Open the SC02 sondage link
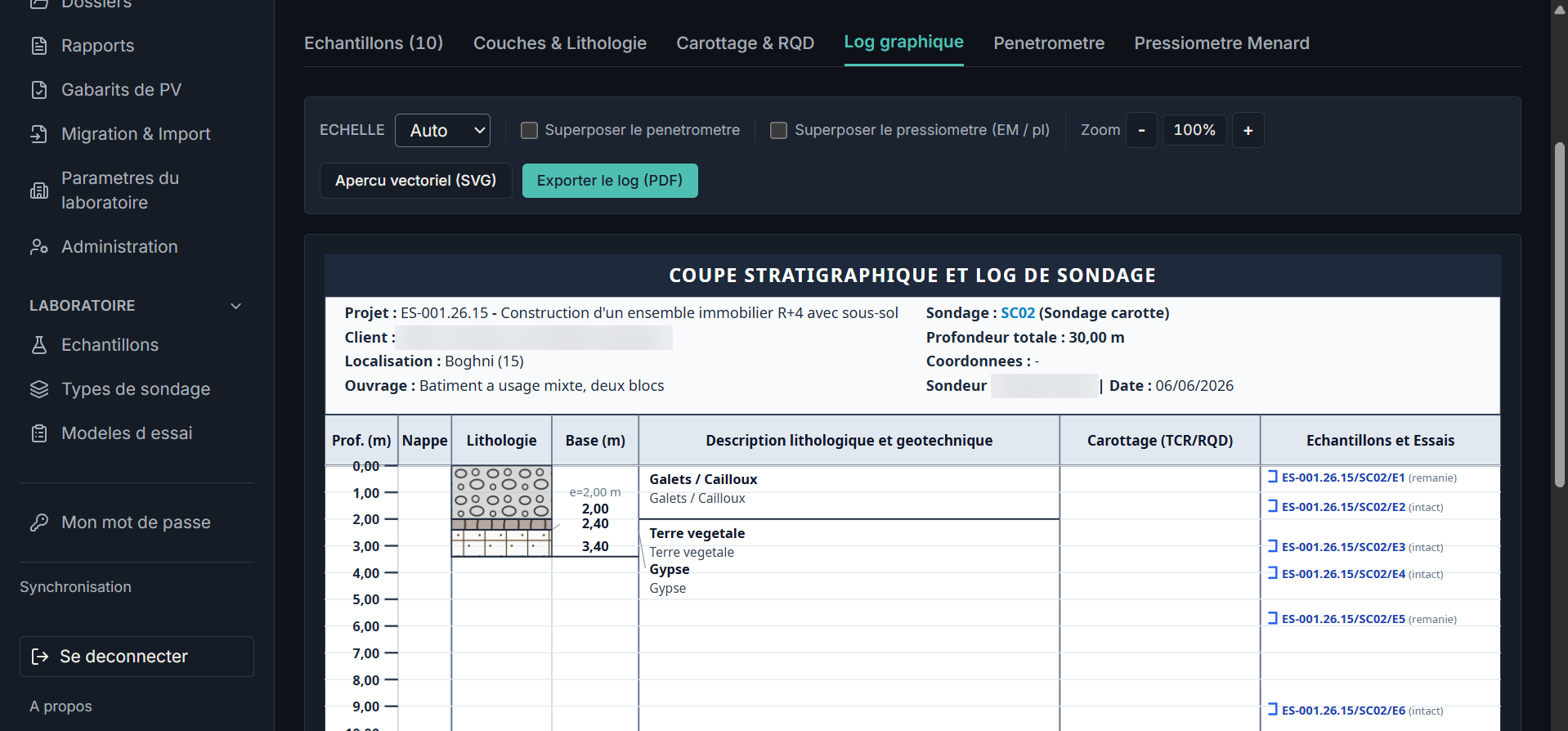Screen dimensions: 1568x731 click(x=1018, y=313)
